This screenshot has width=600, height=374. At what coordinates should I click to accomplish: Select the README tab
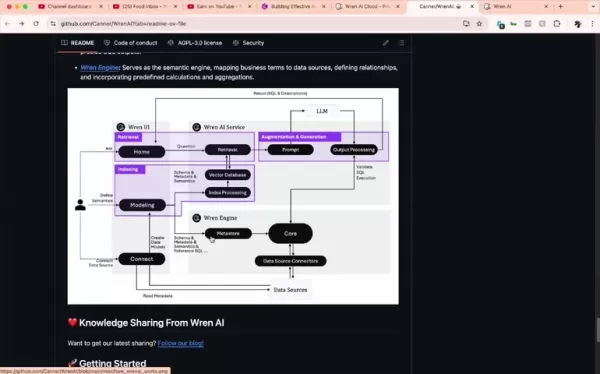click(x=78, y=43)
